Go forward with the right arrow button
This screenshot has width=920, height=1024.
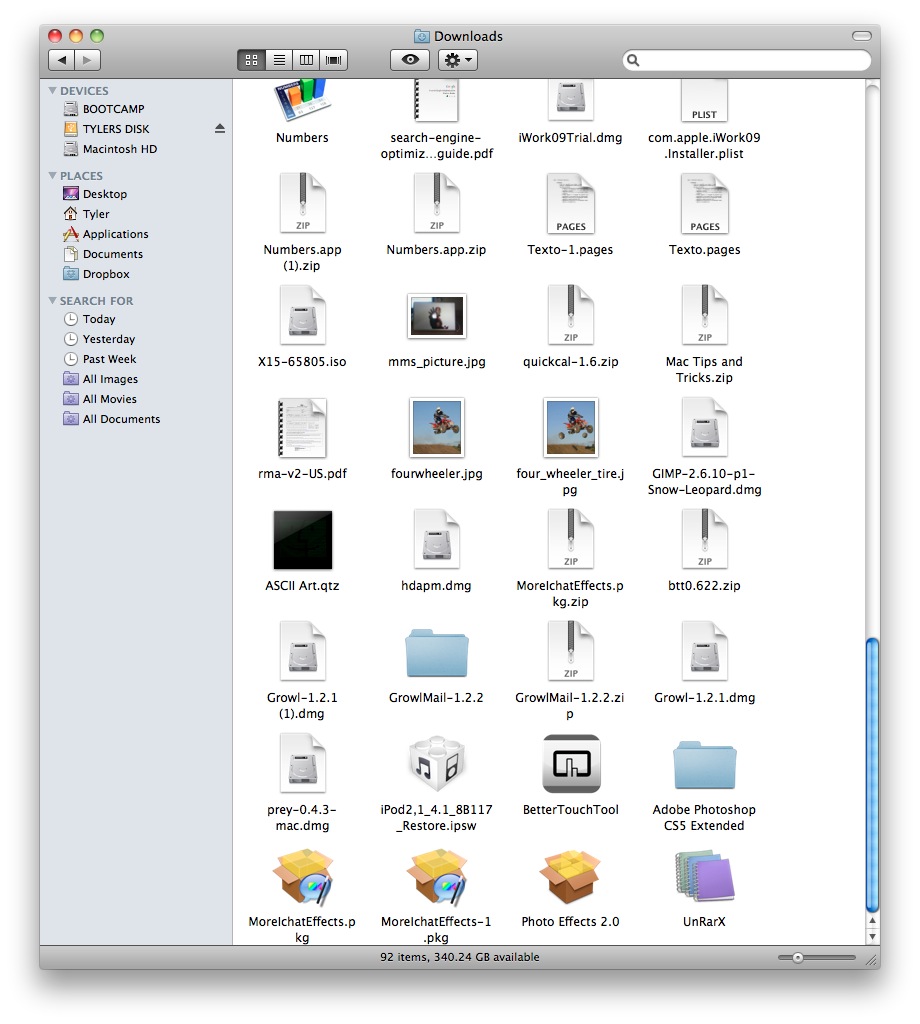87,60
